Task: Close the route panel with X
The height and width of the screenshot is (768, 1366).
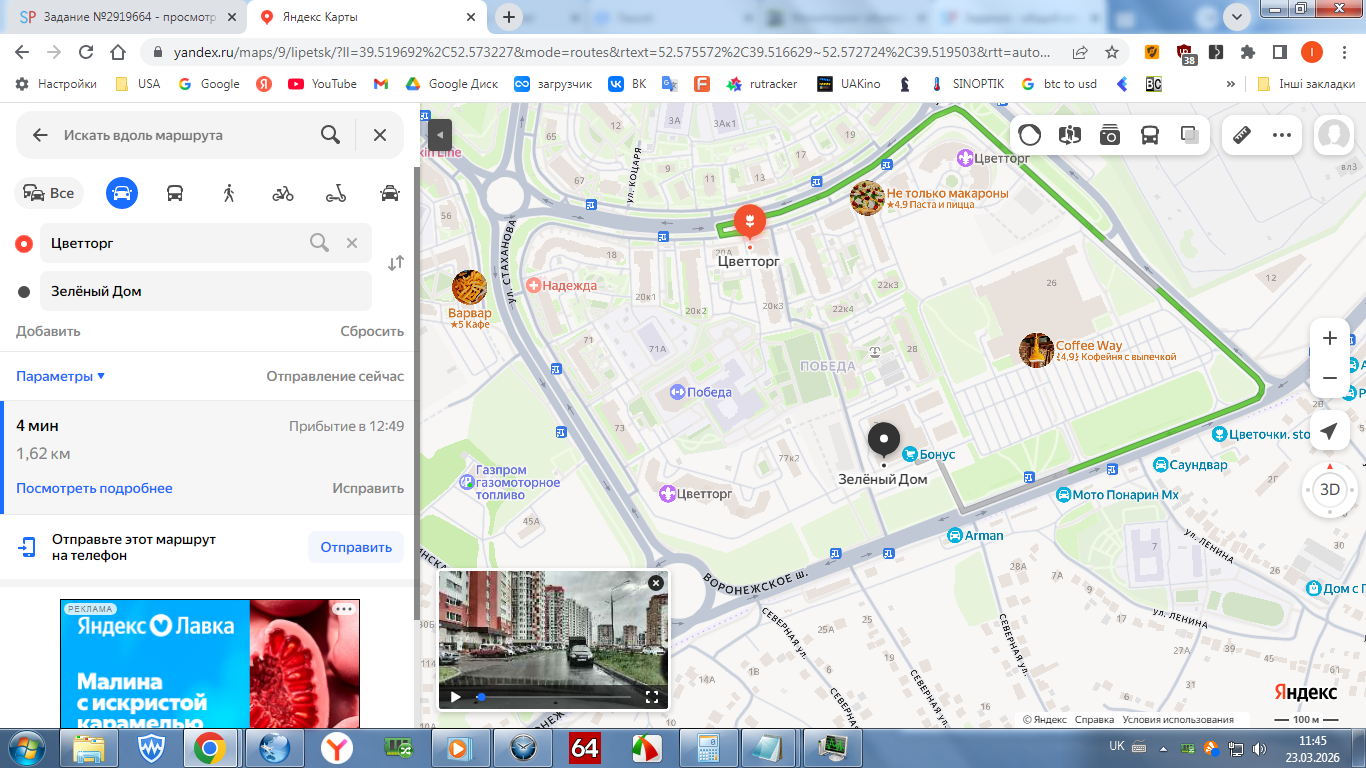Action: point(380,135)
